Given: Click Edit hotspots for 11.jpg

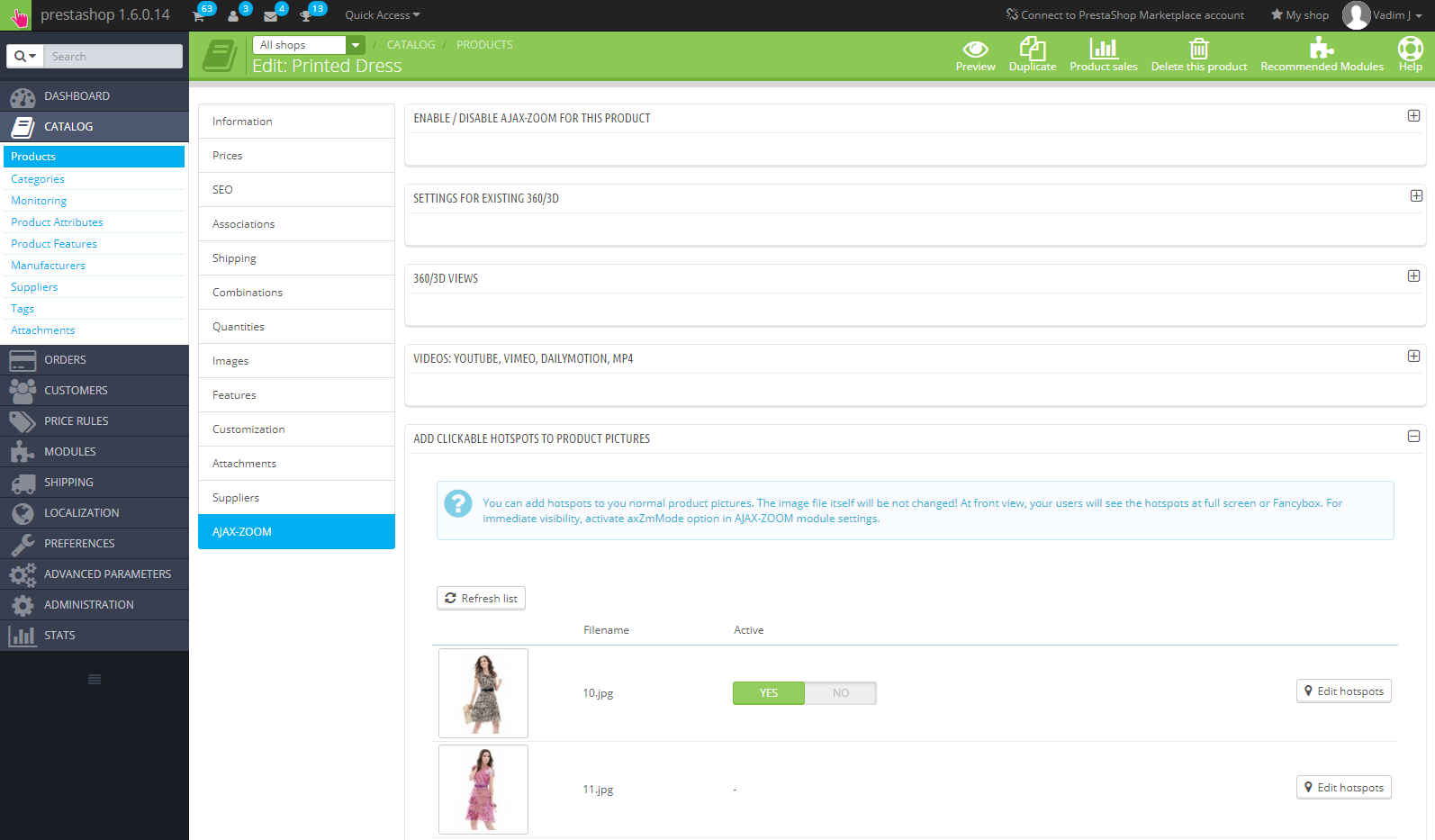Looking at the screenshot, I should [x=1343, y=788].
